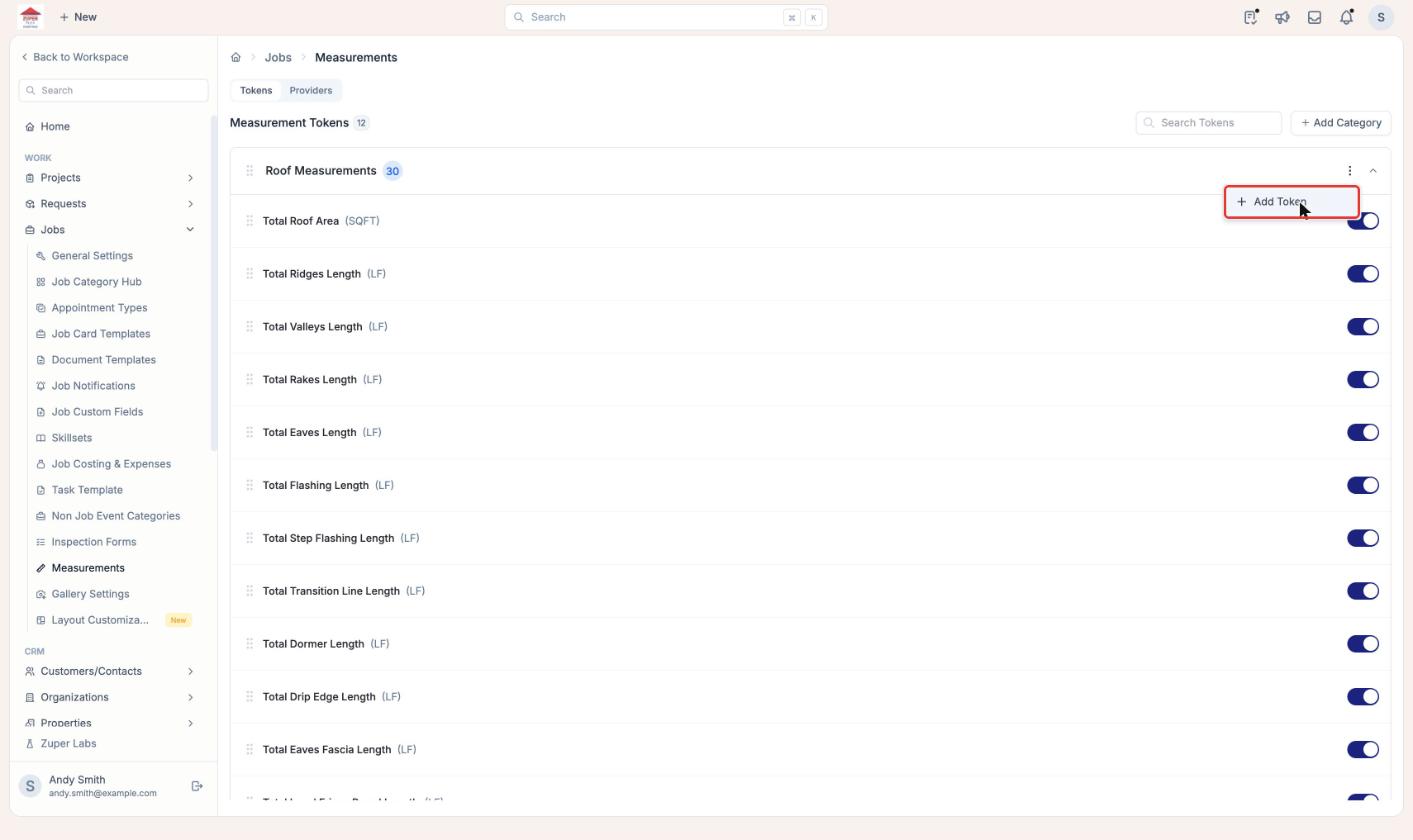The width and height of the screenshot is (1413, 840).
Task: Expand Organizations in the sidebar
Action: point(190,697)
